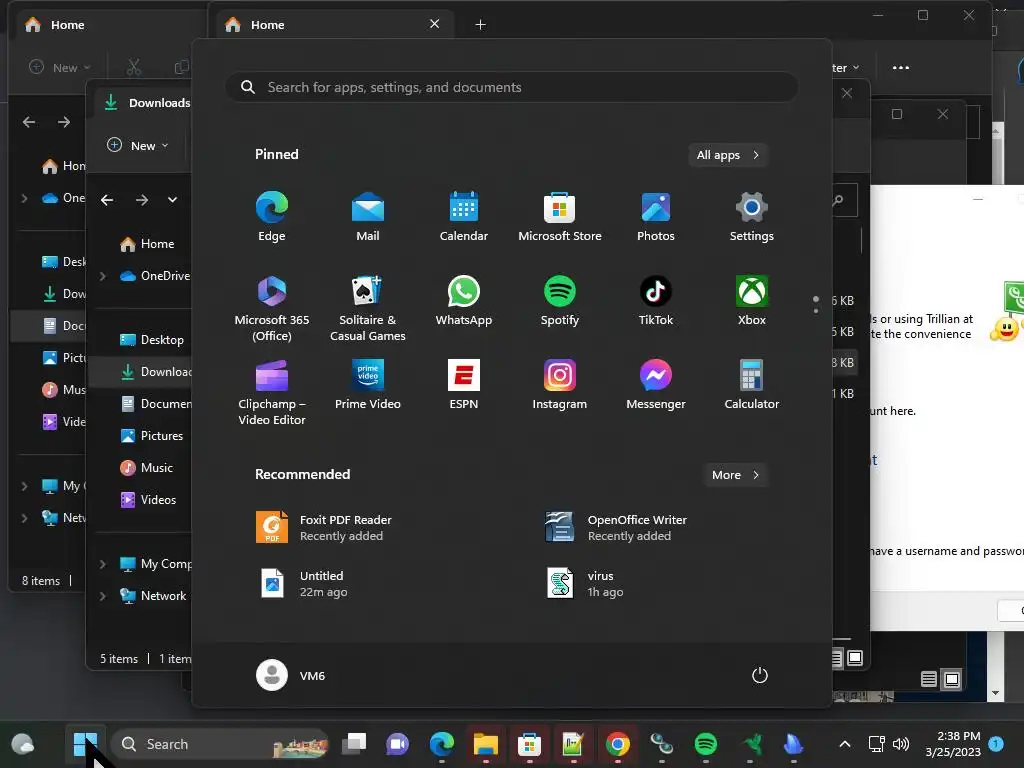
Task: Open New dropdown in back Home window
Action: pyautogui.click(x=60, y=67)
